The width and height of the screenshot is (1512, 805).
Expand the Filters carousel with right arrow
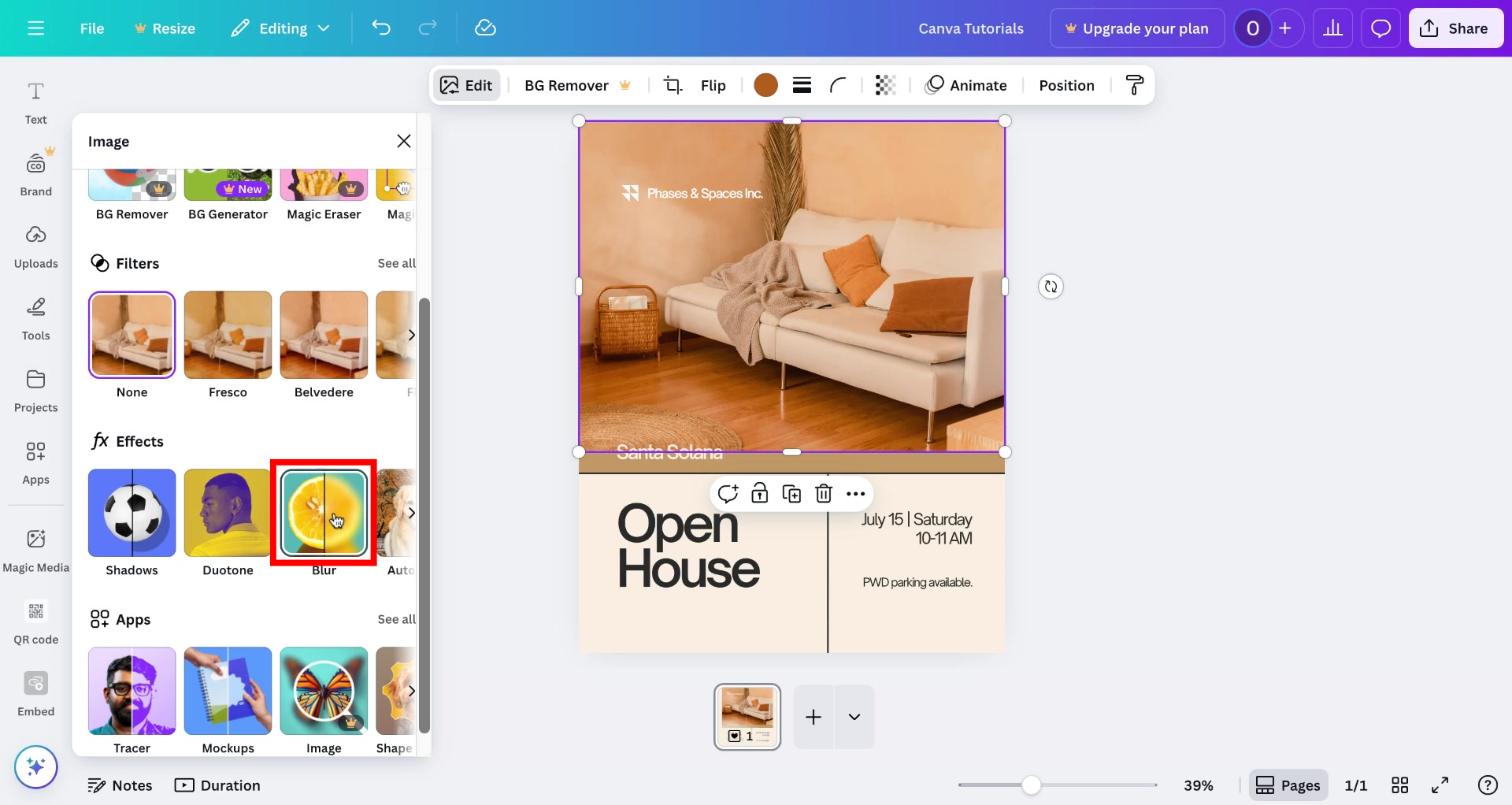[412, 335]
